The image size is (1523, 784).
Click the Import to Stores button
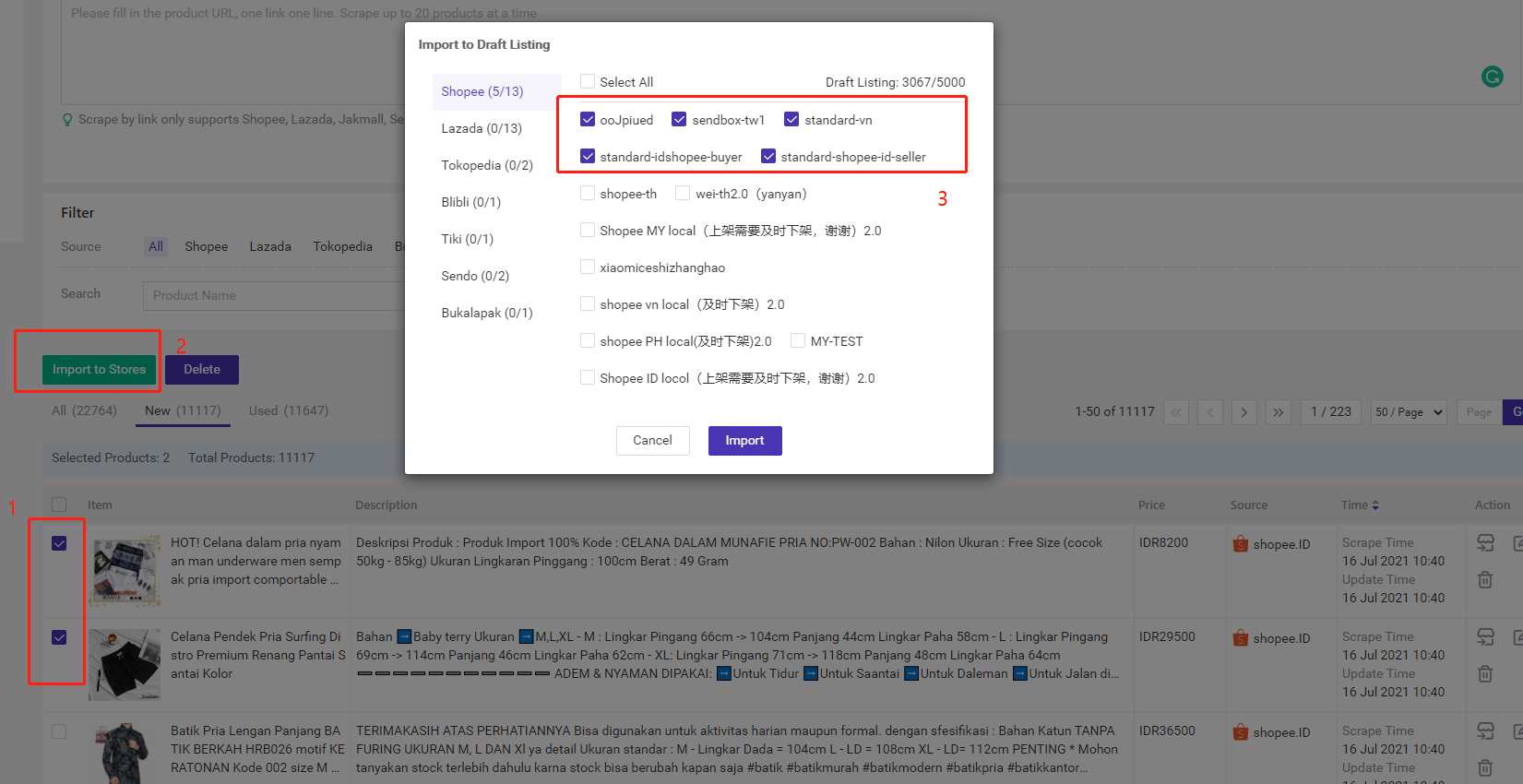tap(99, 370)
